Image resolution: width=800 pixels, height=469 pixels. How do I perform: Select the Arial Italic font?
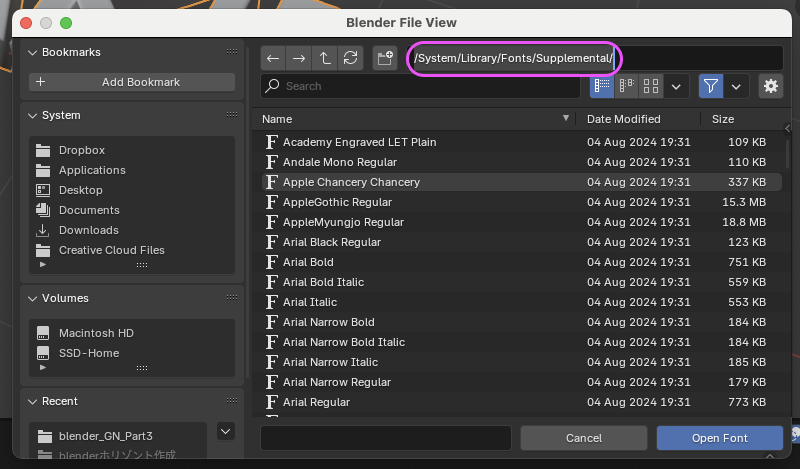(x=521, y=302)
